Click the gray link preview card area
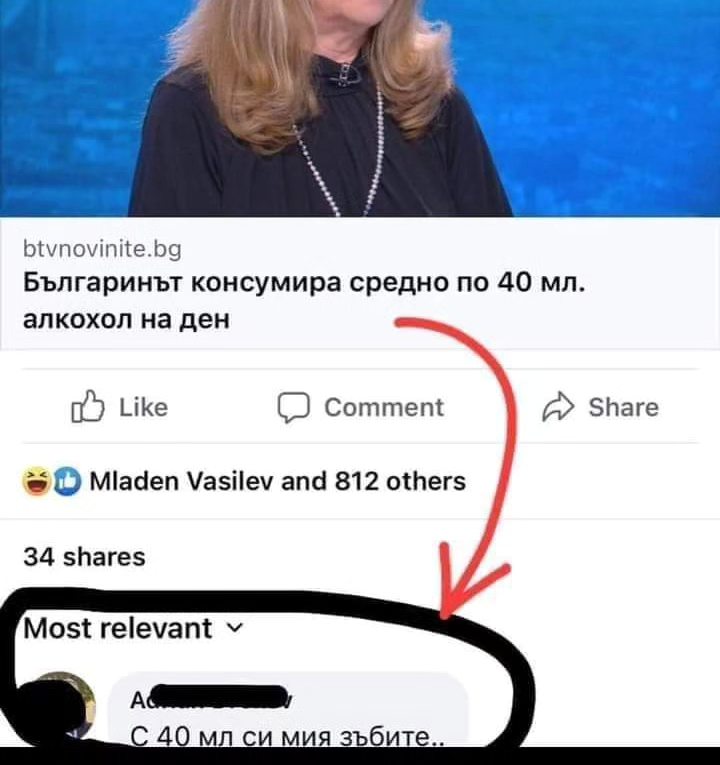 point(360,283)
